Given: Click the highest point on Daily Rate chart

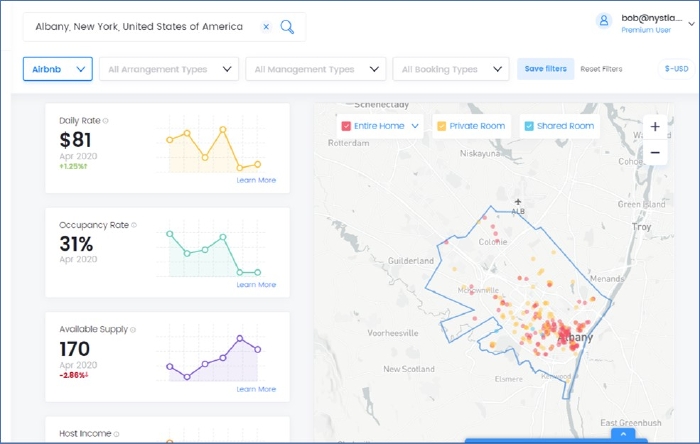Looking at the screenshot, I should [223, 130].
